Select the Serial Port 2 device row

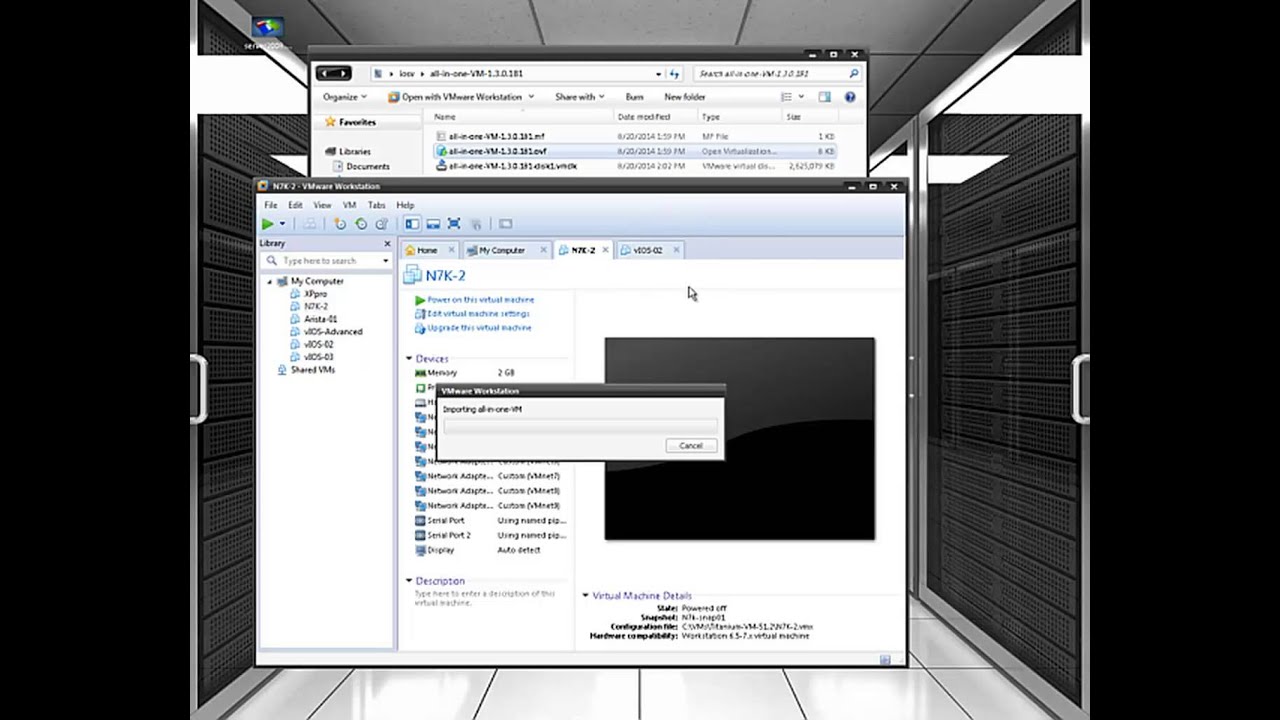coord(490,536)
